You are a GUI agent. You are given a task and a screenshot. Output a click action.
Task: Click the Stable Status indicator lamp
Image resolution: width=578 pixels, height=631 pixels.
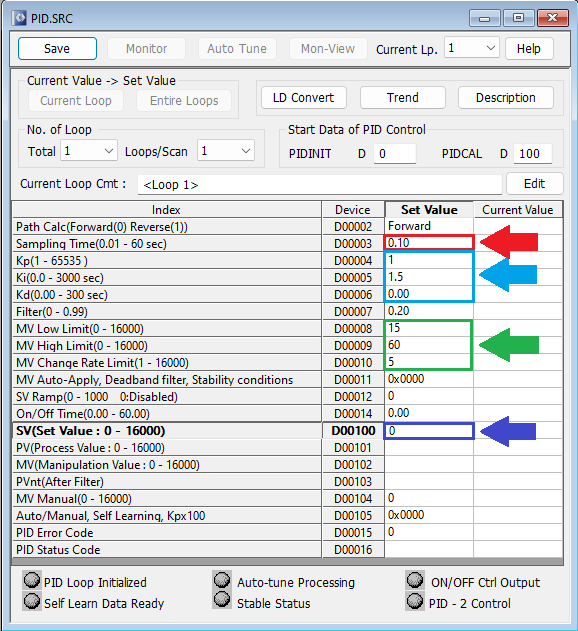click(222, 600)
